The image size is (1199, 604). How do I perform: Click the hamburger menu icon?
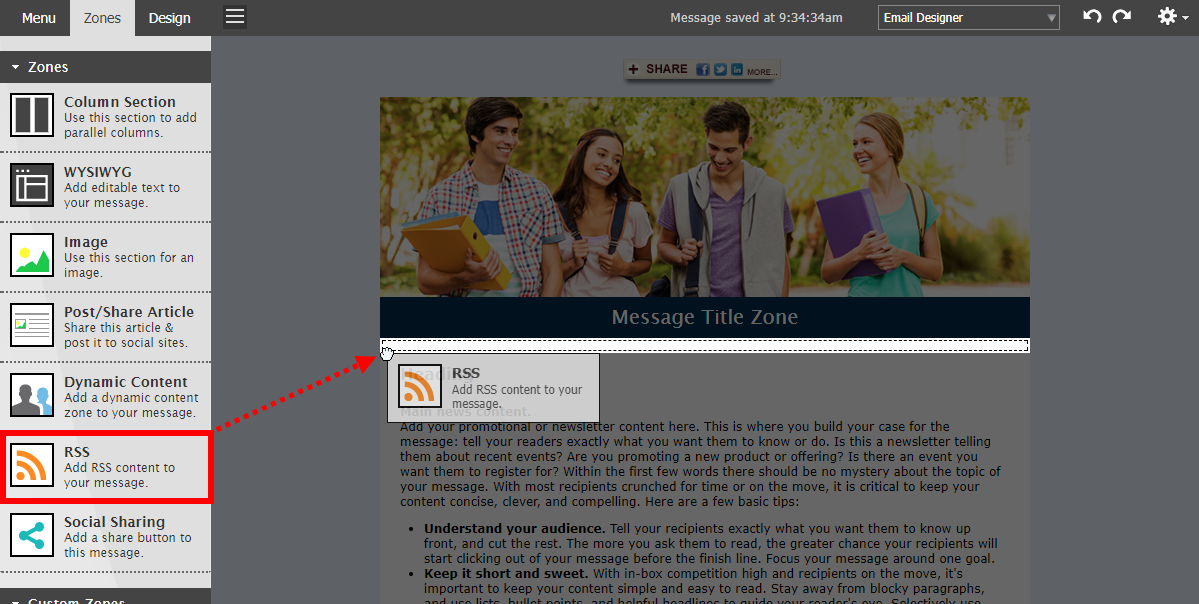[x=235, y=17]
